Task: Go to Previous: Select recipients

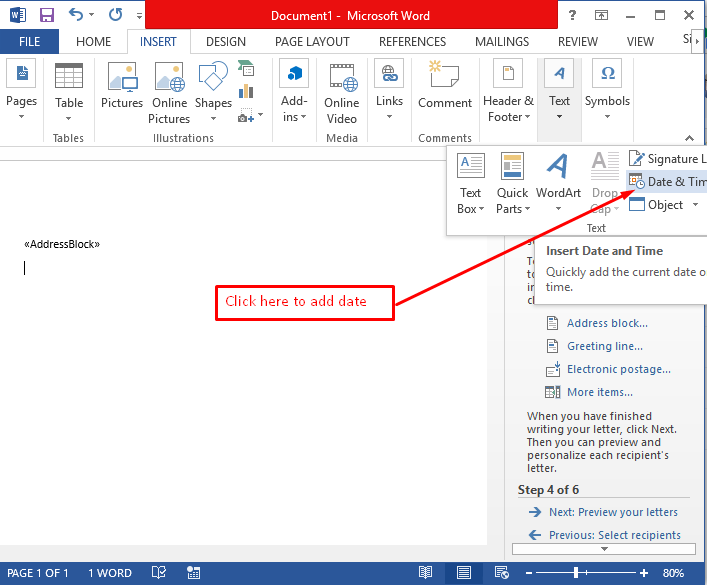Action: [615, 535]
